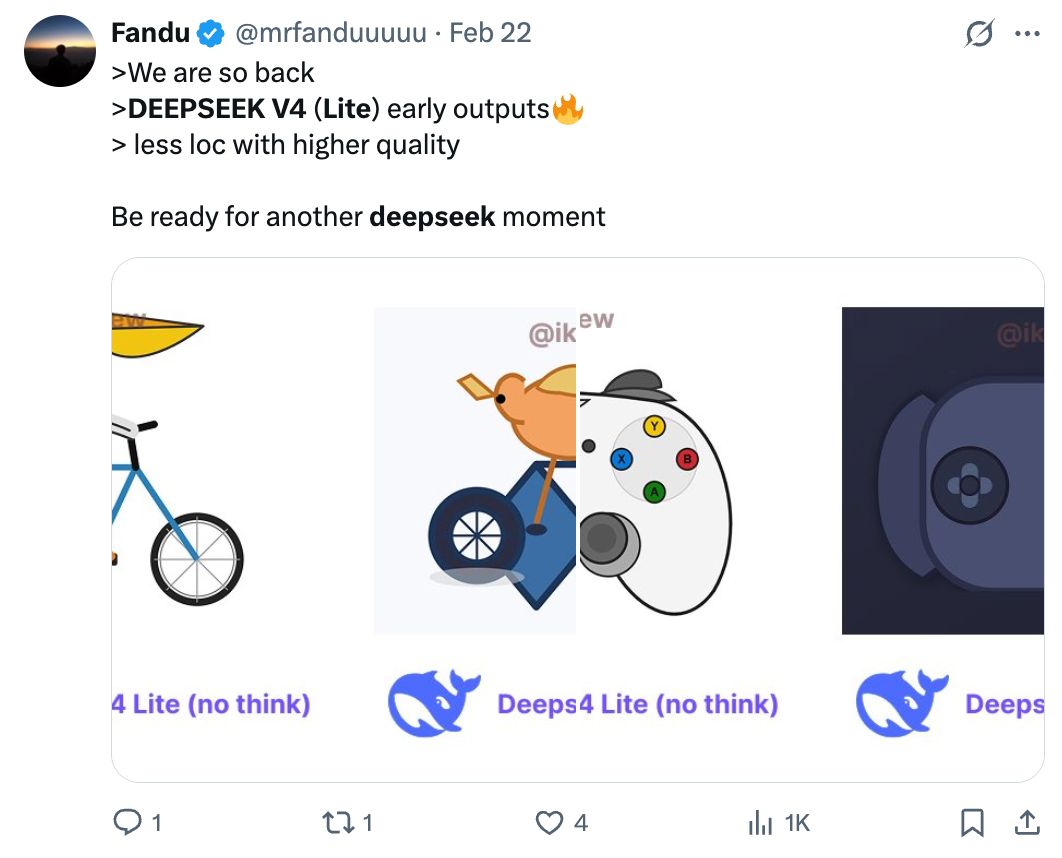The height and width of the screenshot is (858, 1062).
Task: Click the blue verified badge
Action: 210,34
